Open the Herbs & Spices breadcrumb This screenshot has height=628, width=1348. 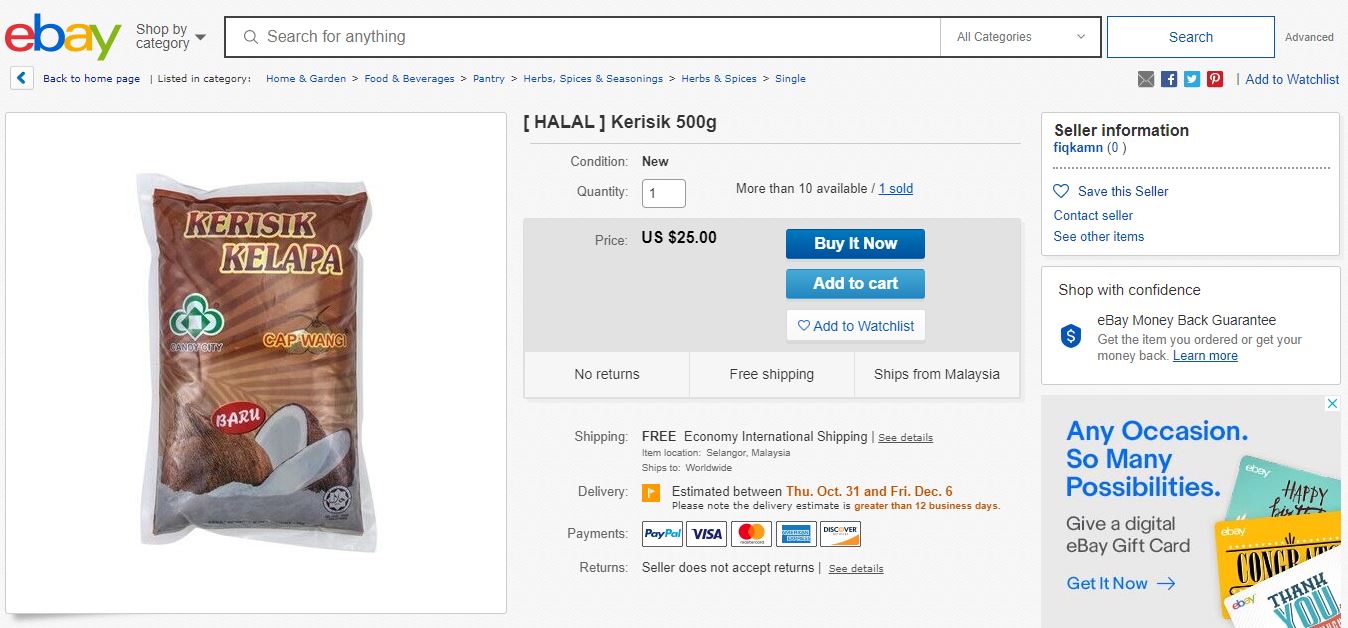(x=718, y=79)
